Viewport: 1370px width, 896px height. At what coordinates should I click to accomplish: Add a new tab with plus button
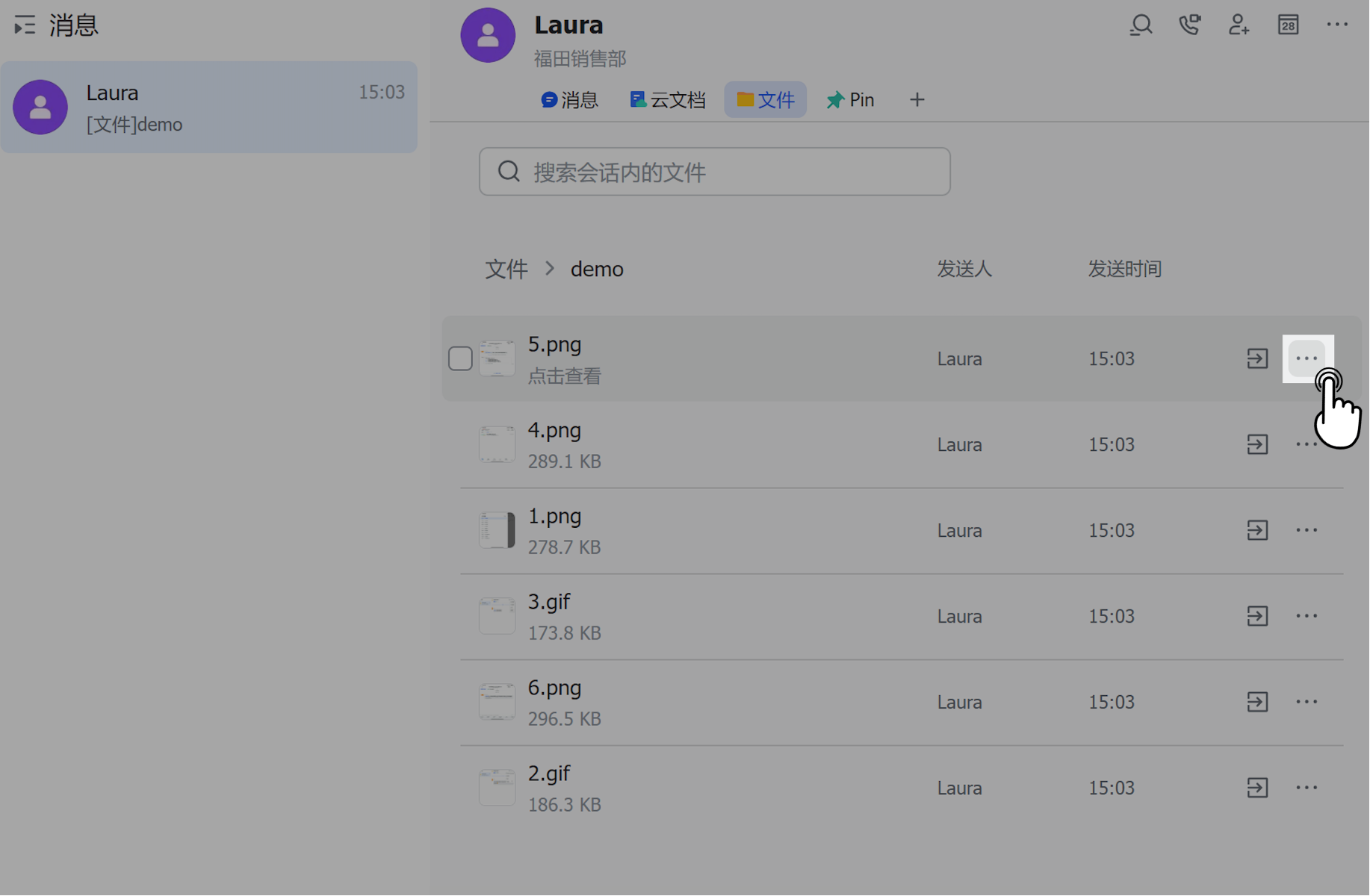tap(917, 100)
